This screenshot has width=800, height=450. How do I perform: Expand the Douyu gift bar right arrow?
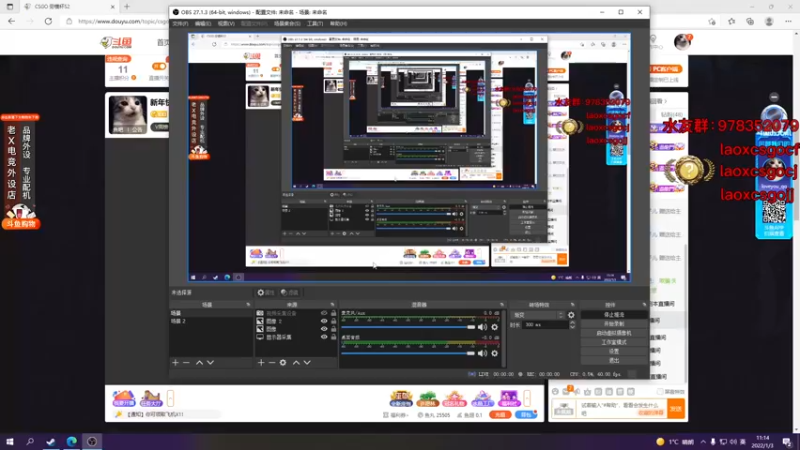coord(527,398)
